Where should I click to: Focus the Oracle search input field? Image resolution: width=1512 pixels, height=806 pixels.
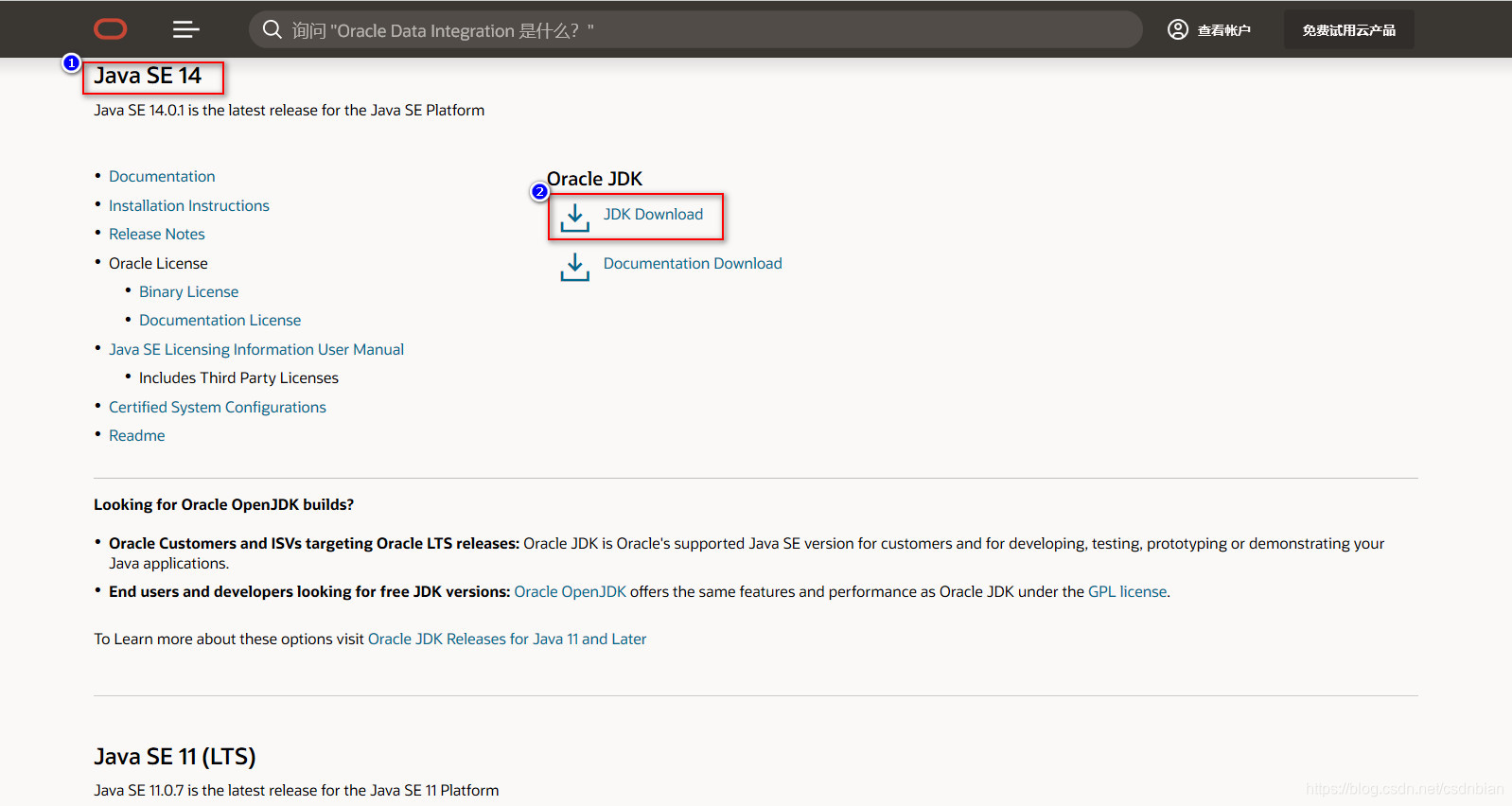point(695,29)
